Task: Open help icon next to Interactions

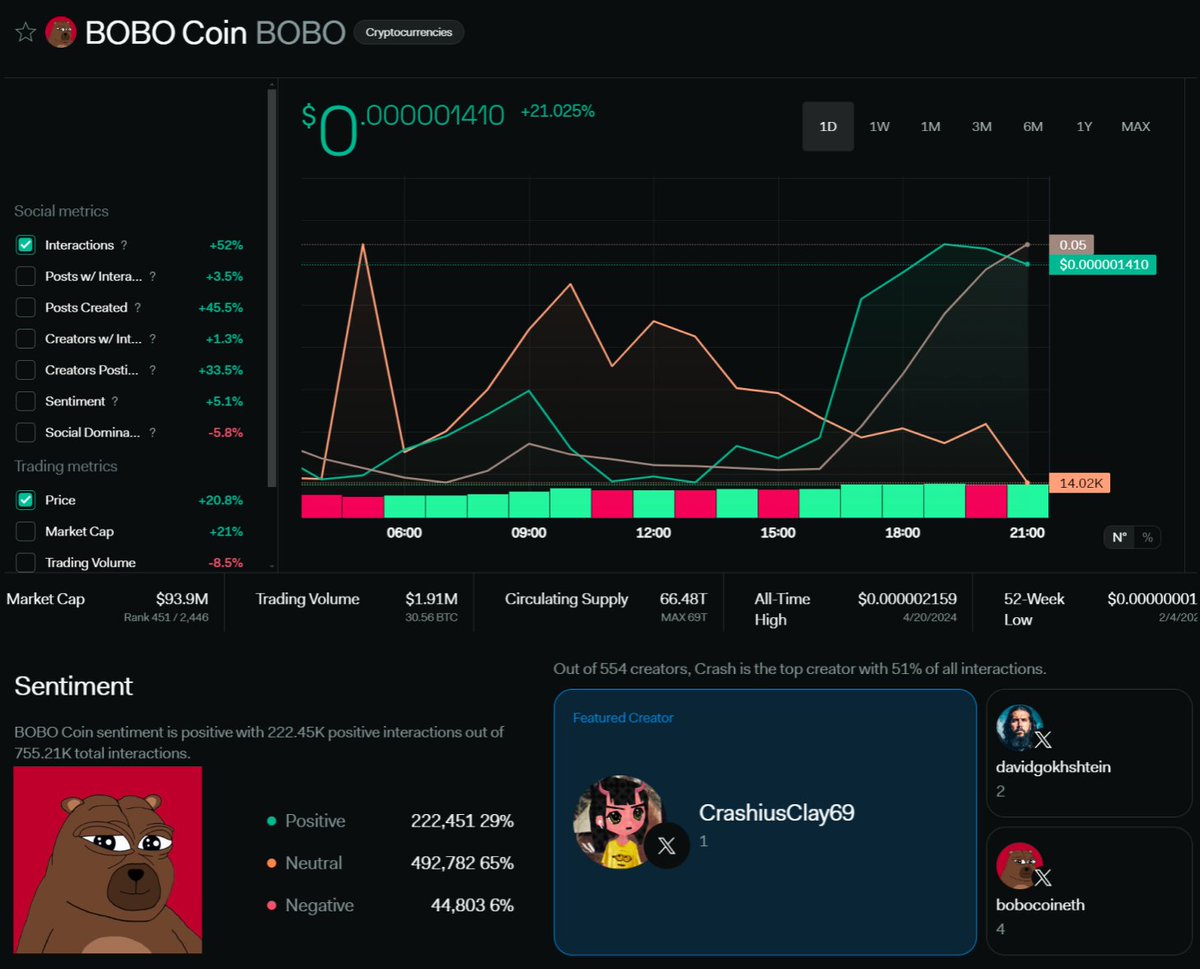Action: click(124, 245)
